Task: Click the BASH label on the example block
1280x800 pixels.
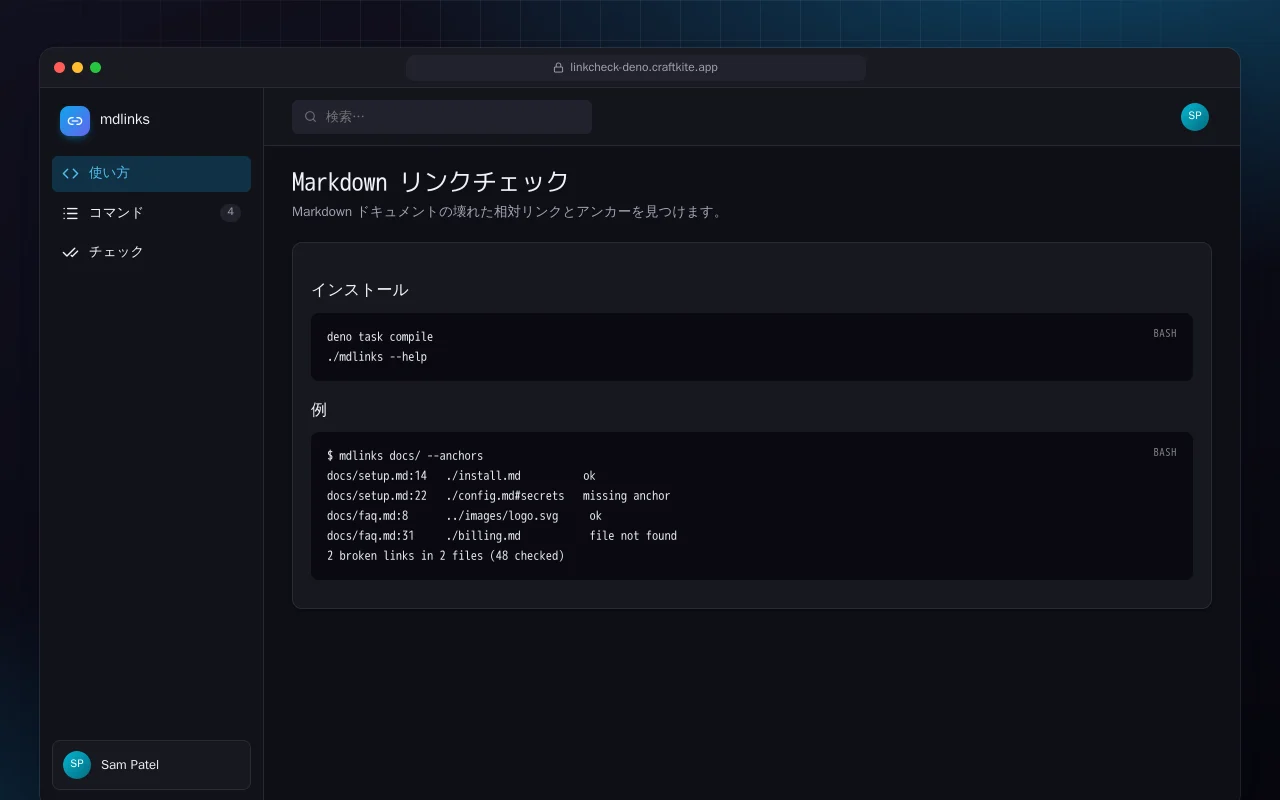Action: point(1165,452)
